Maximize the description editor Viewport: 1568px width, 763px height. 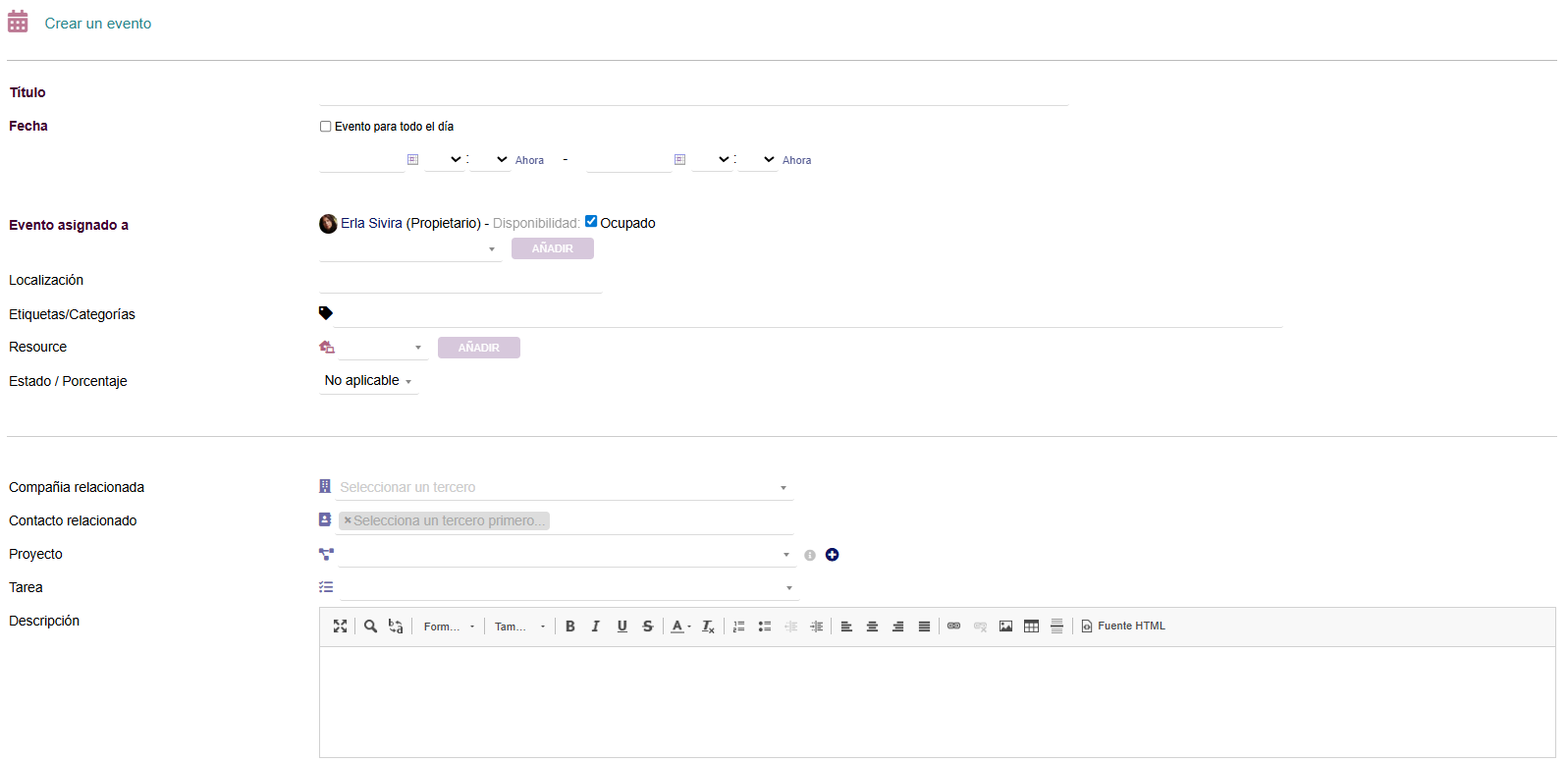pos(340,627)
